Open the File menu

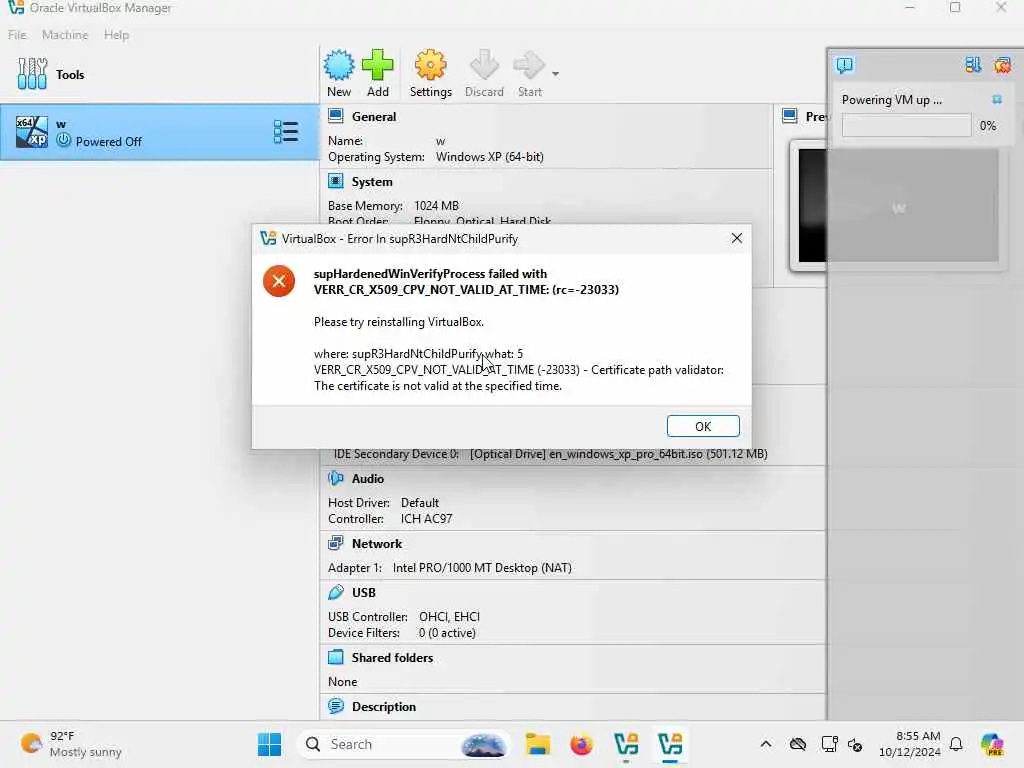[x=17, y=35]
